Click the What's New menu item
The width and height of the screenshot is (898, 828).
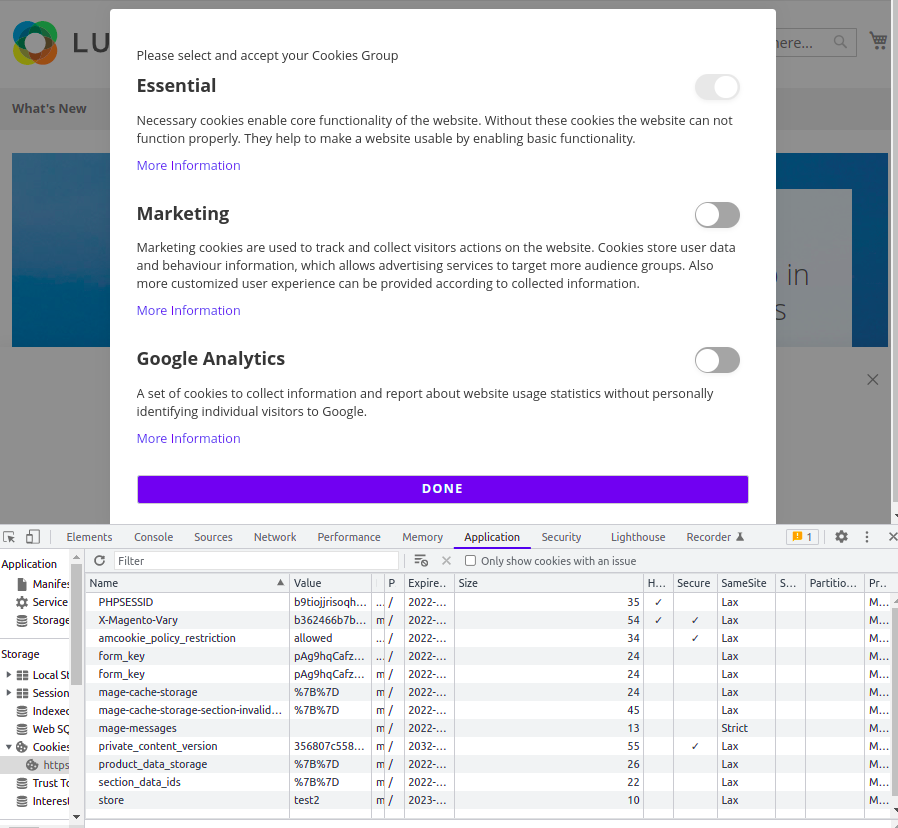49,109
